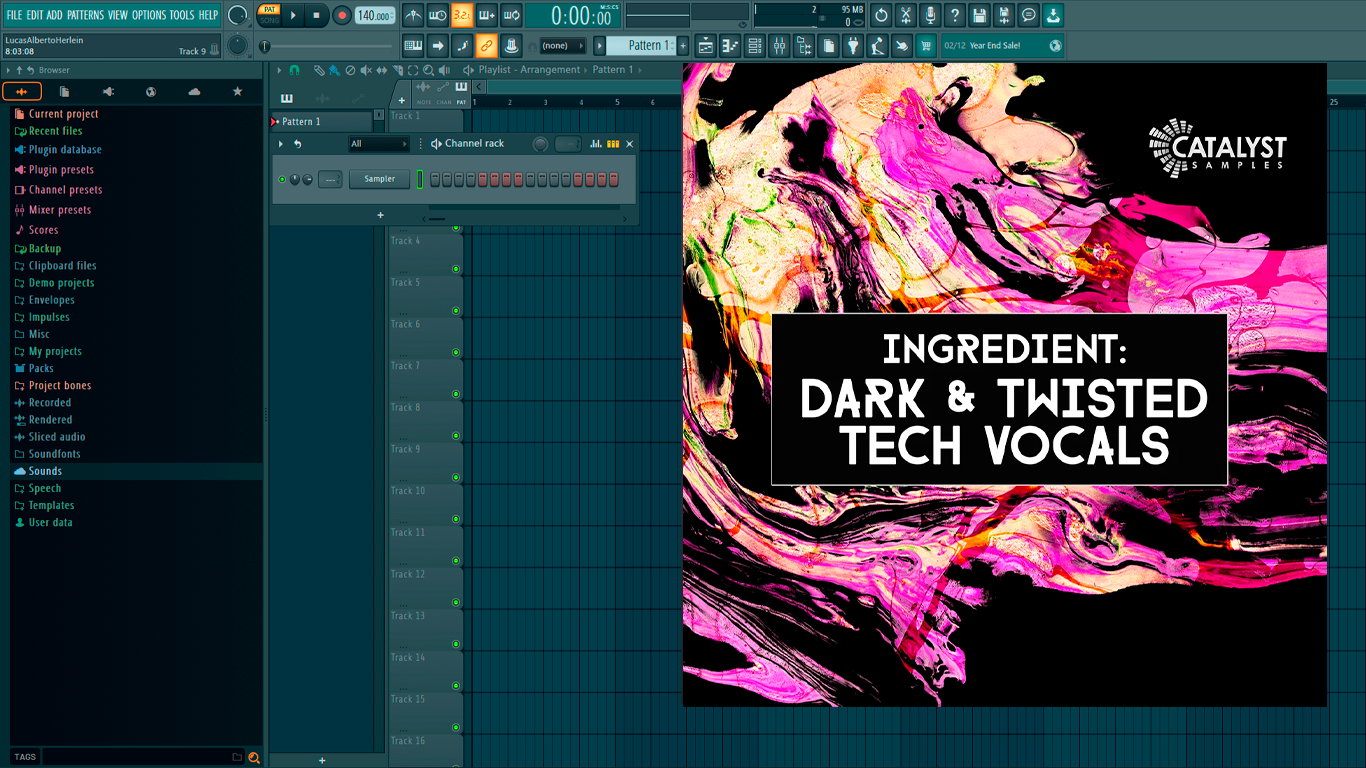
Task: Select the Mute tool in Playlist
Action: [366, 70]
